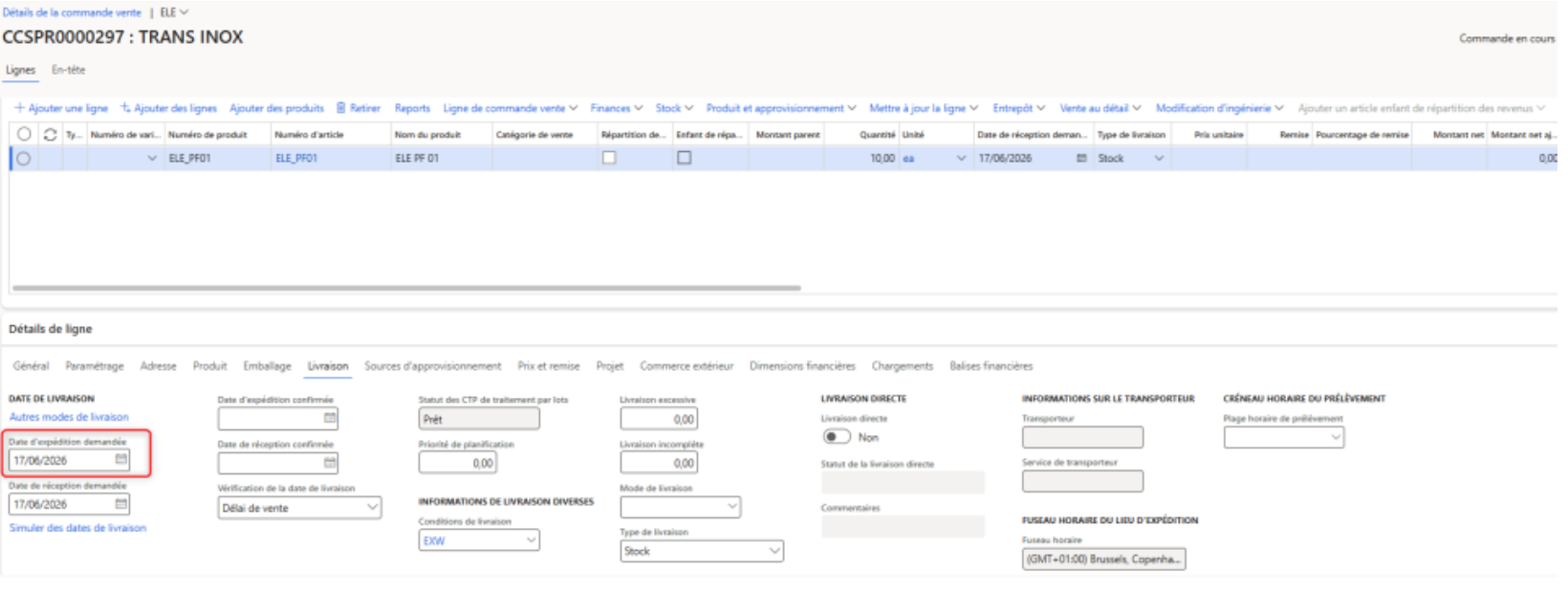This screenshot has width=1568, height=614.
Task: Open the ELE company selector dropdown
Action: pos(174,12)
